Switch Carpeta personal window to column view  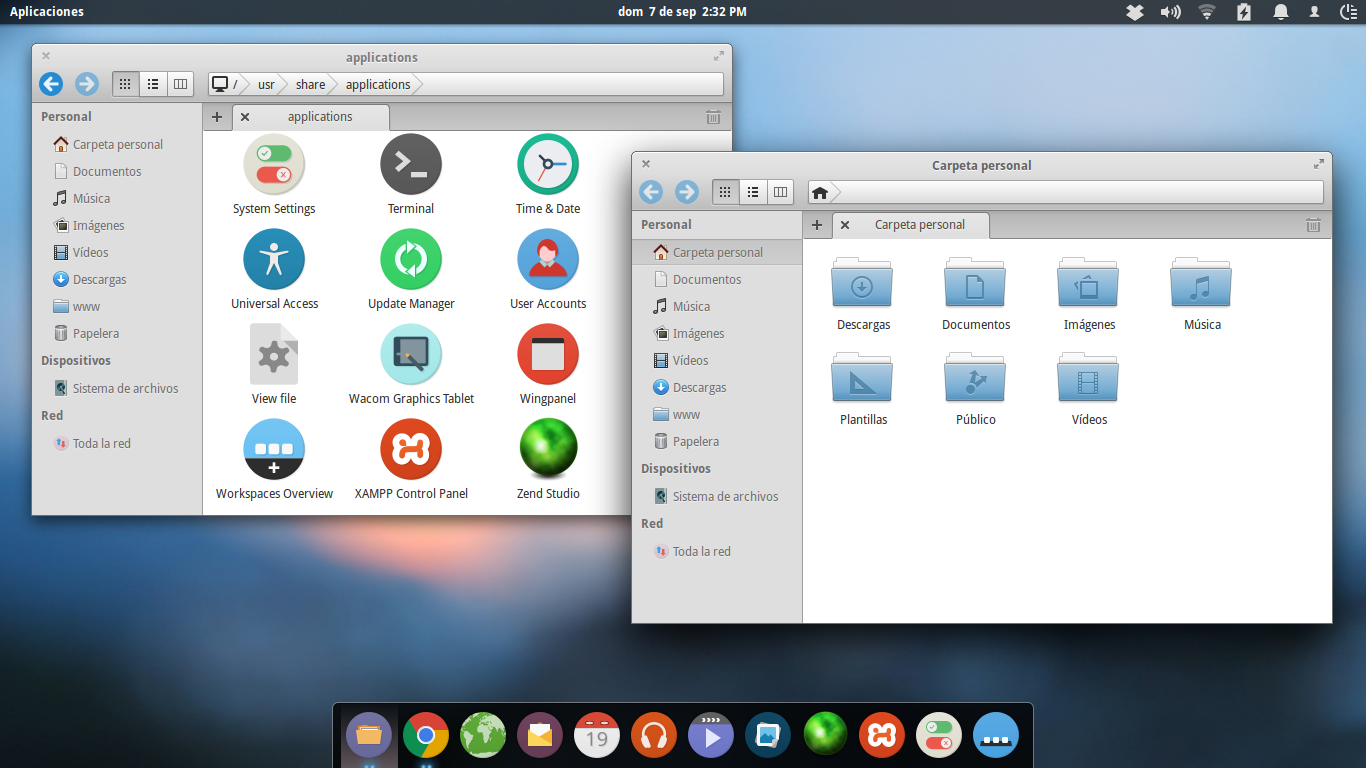780,192
